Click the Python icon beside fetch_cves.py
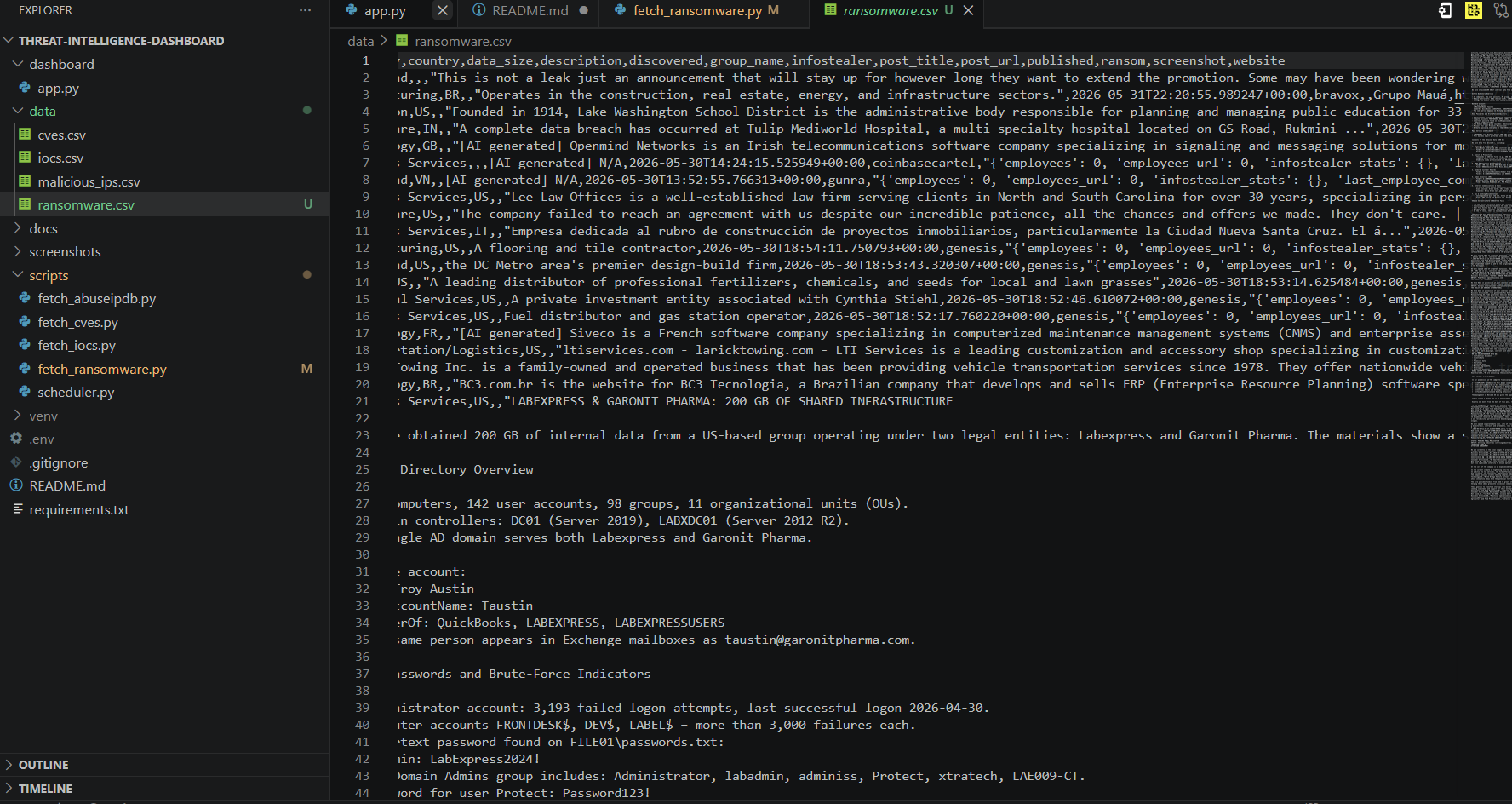The height and width of the screenshot is (804, 1512). (25, 322)
